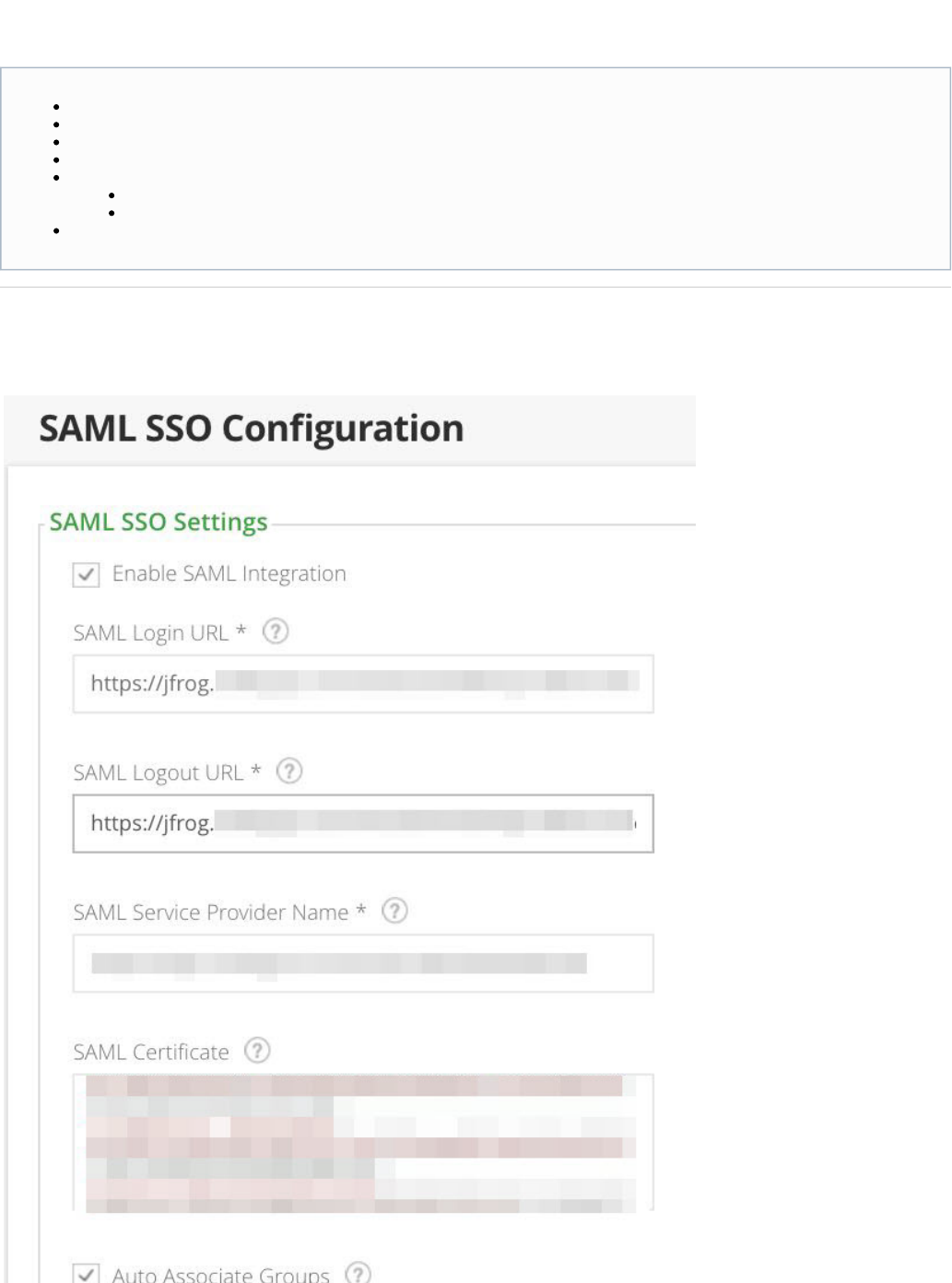This screenshot has width=952, height=1283.
Task: Click the help icon beside SAML Login URL
Action: 276,631
